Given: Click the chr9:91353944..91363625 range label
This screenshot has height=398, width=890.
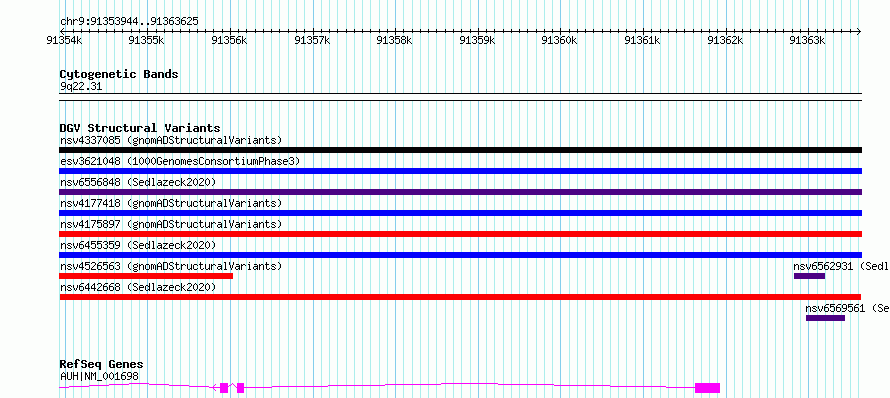Looking at the screenshot, I should click(129, 21).
